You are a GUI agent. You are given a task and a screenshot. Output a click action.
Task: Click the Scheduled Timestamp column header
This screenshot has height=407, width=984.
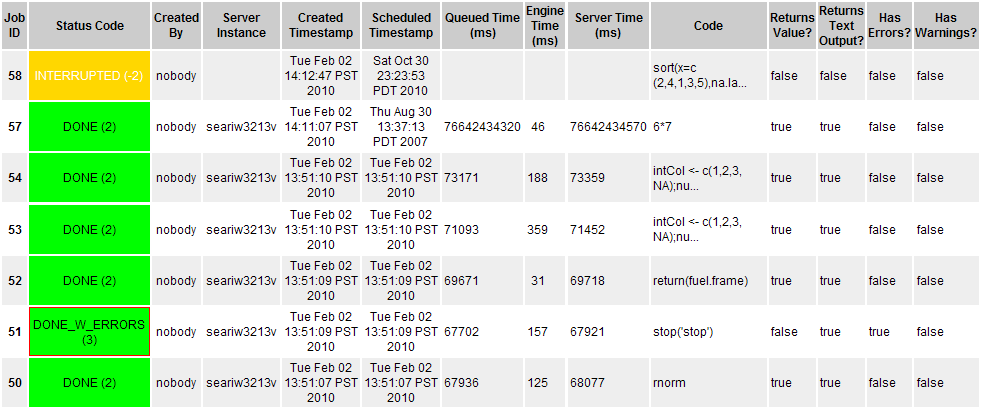tap(401, 25)
